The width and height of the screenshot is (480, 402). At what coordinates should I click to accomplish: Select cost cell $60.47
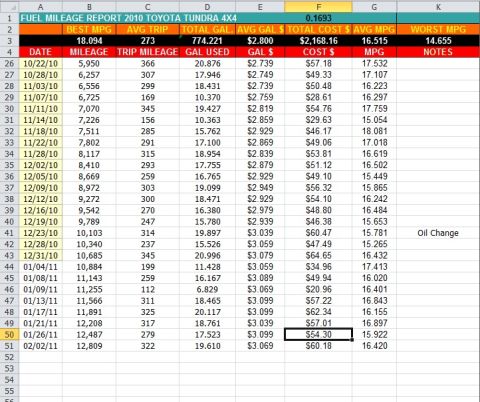tap(318, 233)
